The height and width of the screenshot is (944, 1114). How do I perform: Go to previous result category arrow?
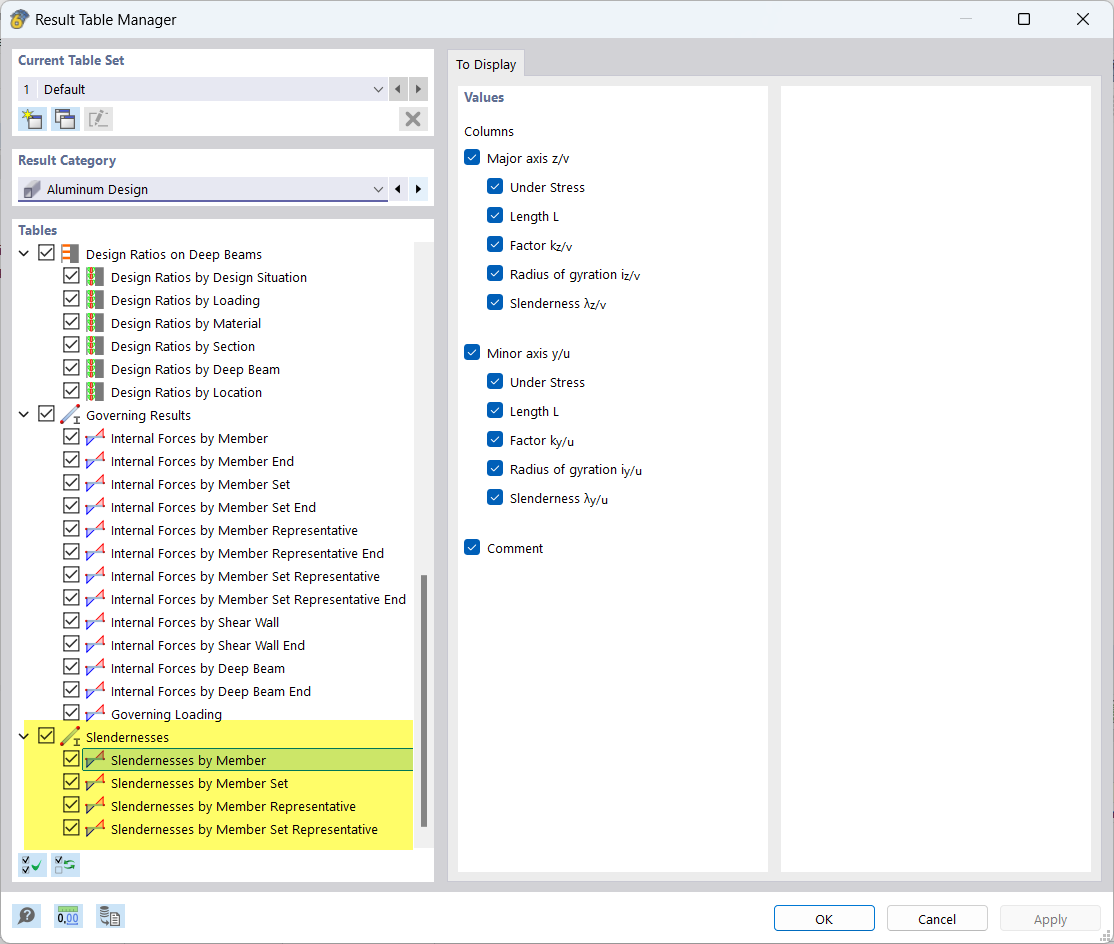[x=398, y=190]
